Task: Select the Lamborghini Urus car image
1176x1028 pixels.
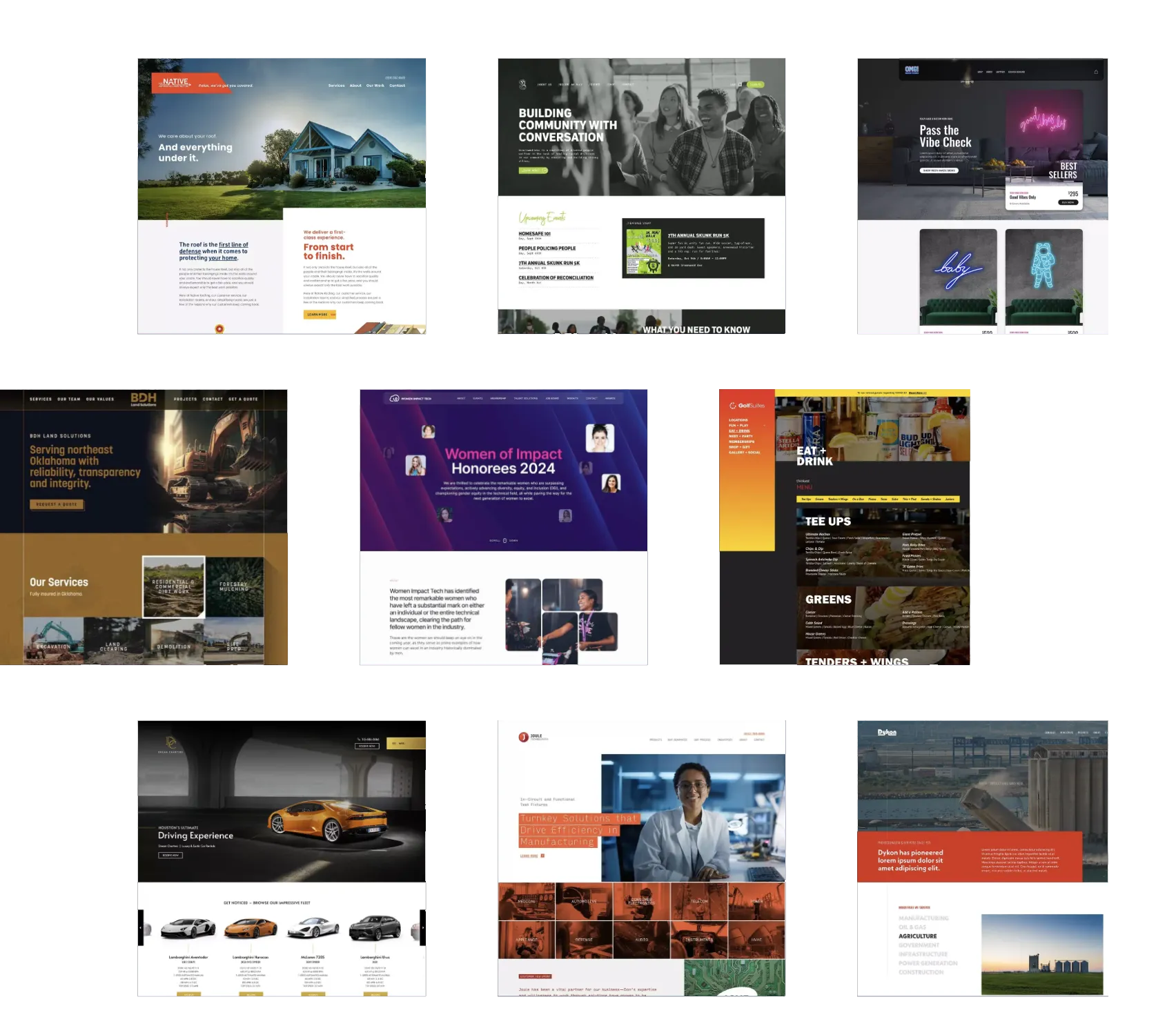Action: tap(375, 929)
